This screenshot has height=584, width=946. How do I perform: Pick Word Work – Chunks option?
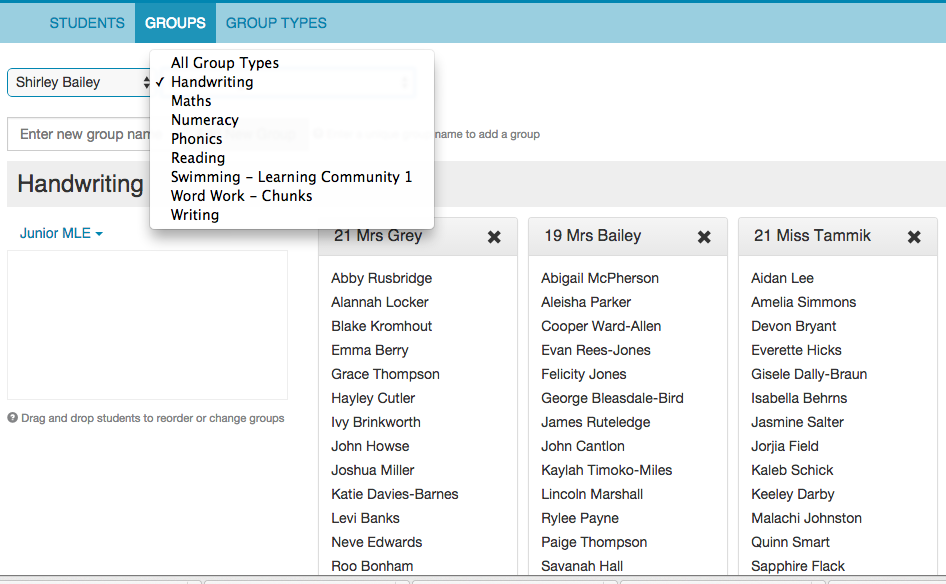(x=241, y=196)
